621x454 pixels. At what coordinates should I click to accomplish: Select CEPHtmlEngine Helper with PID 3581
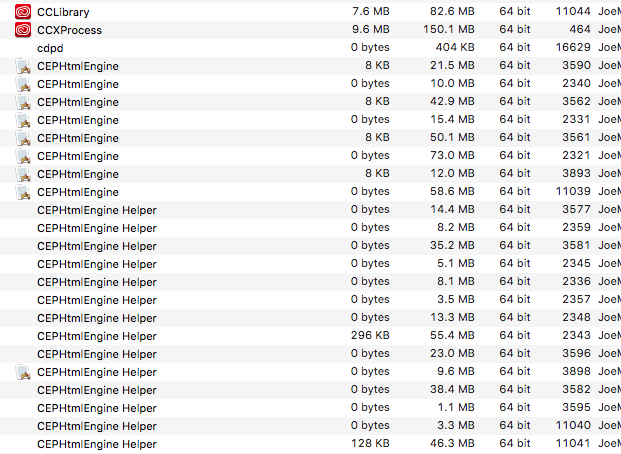pos(310,246)
